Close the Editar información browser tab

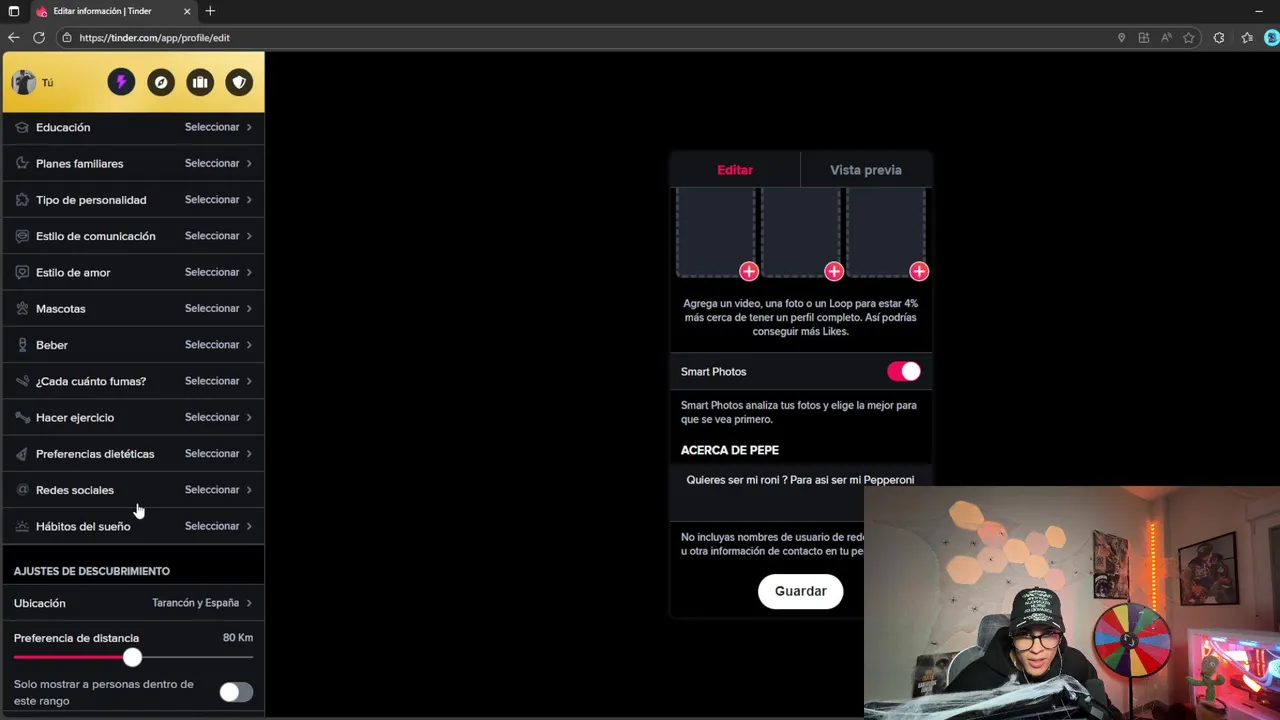click(x=187, y=11)
